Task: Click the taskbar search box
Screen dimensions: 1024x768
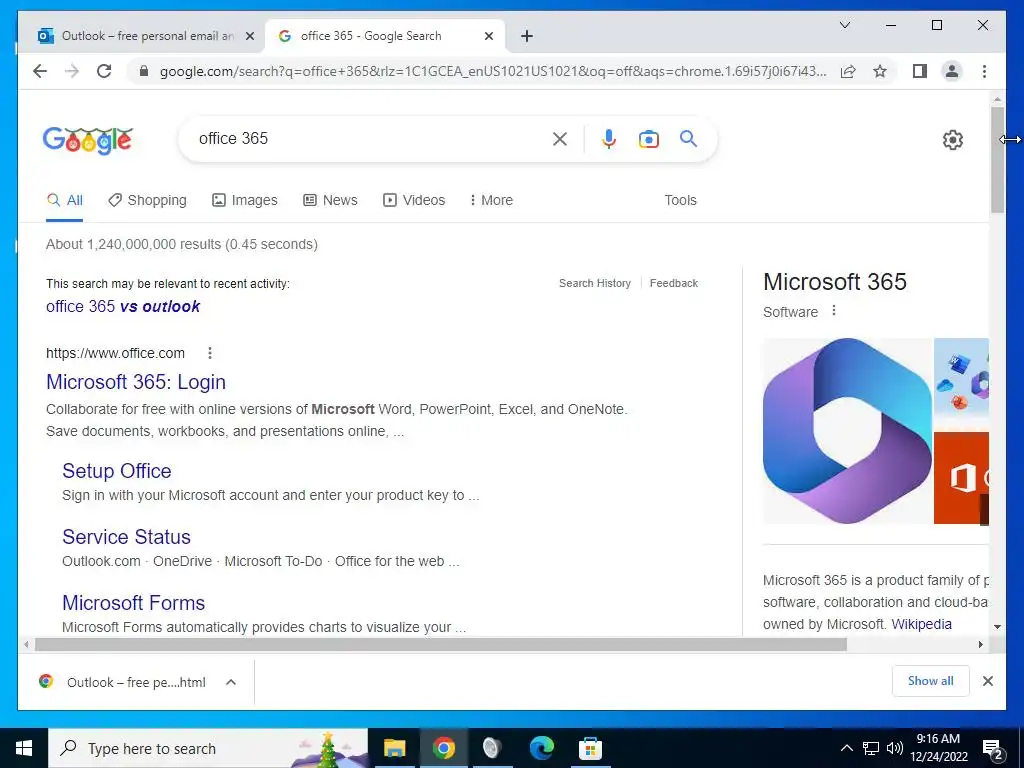Action: [208, 748]
